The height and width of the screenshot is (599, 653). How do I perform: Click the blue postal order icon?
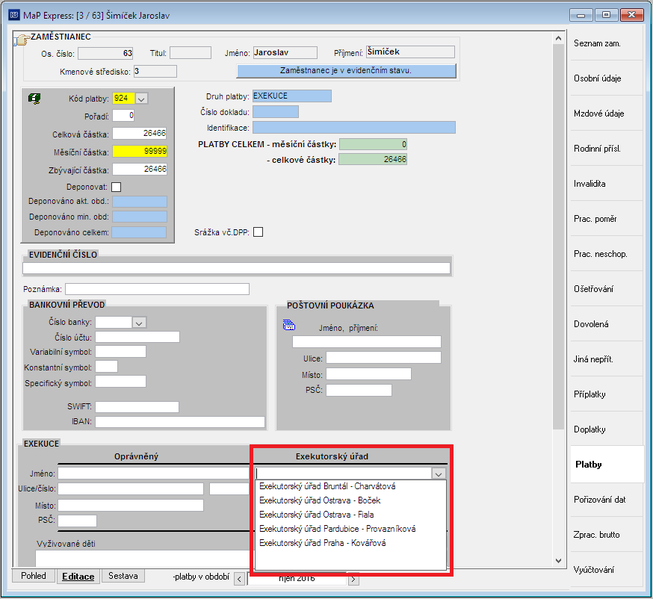click(x=289, y=325)
